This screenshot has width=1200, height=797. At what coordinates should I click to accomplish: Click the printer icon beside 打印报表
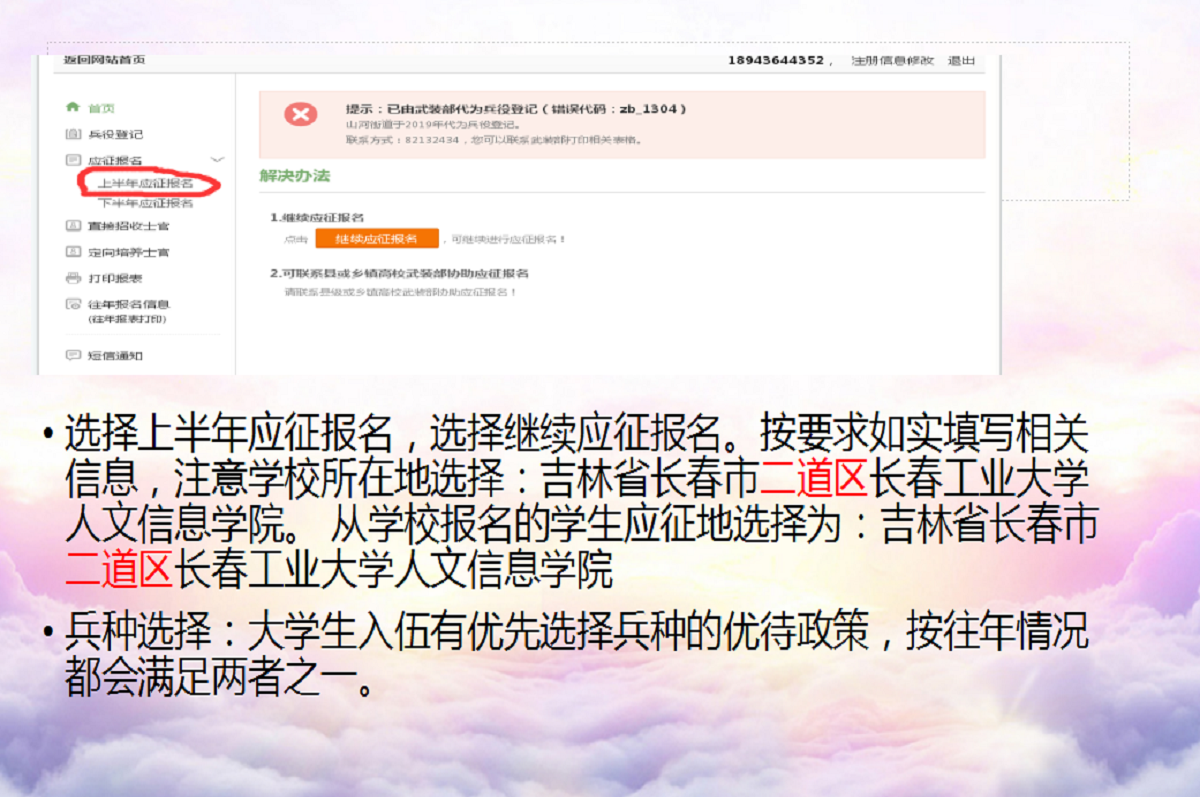coord(72,278)
